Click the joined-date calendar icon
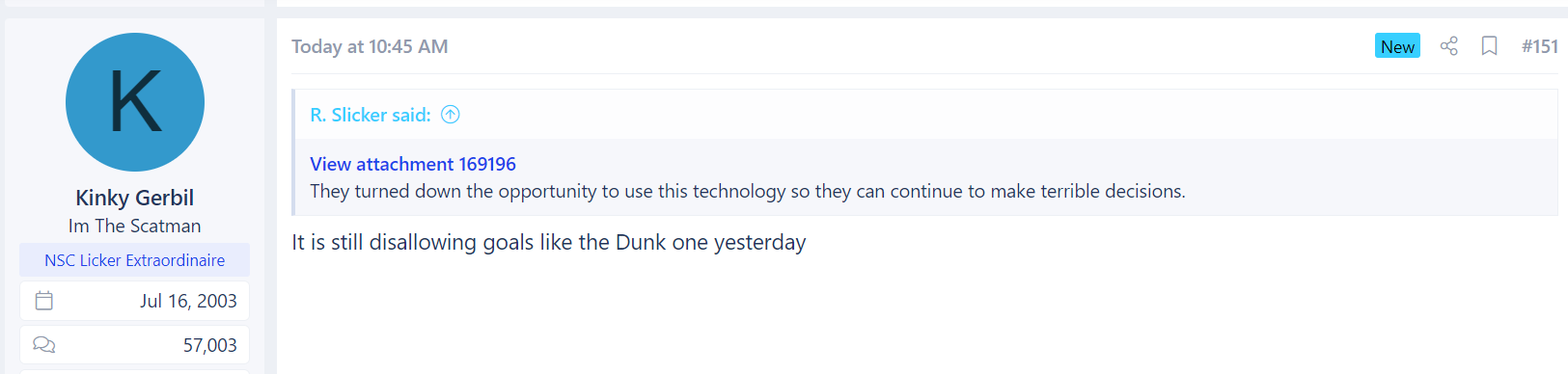The height and width of the screenshot is (374, 1568). (x=44, y=301)
